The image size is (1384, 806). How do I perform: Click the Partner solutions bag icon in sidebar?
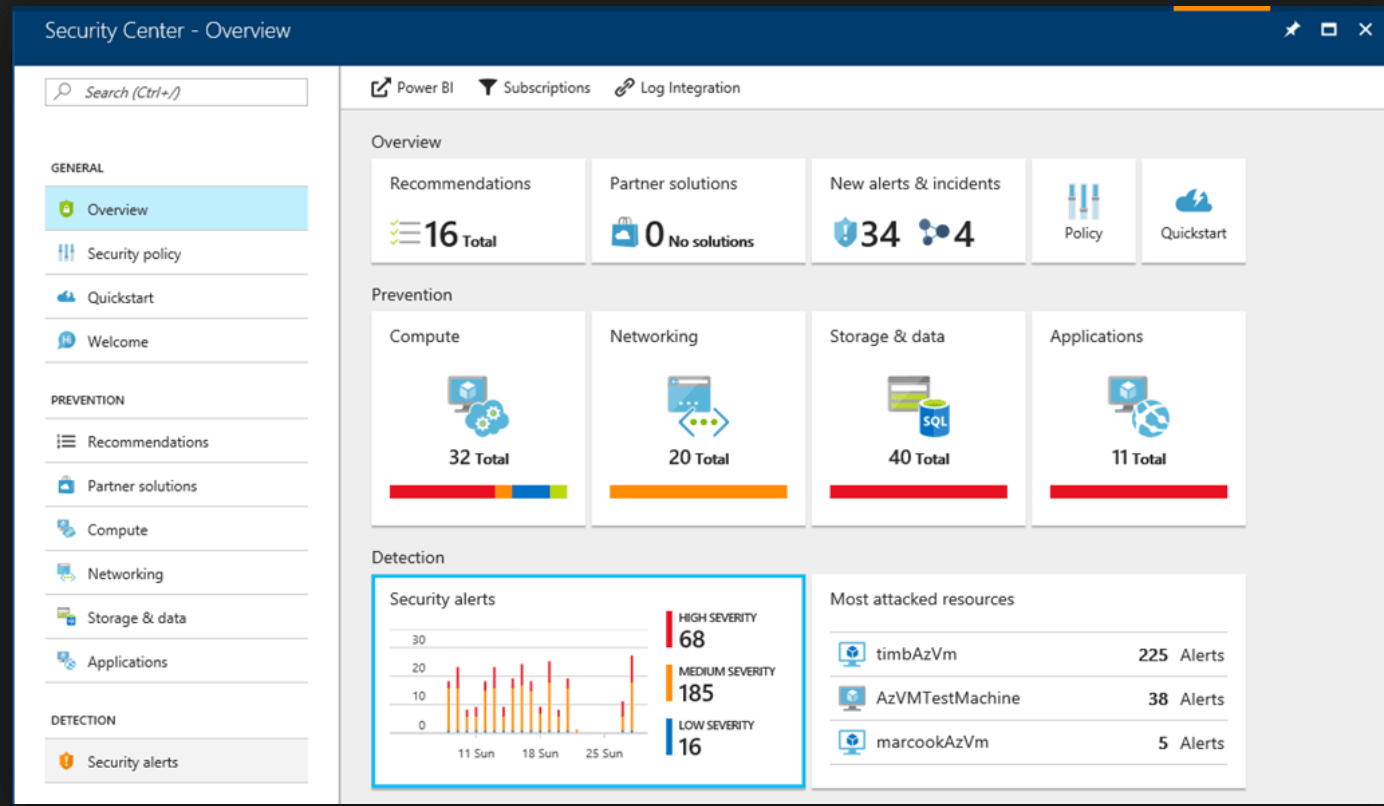[x=67, y=485]
